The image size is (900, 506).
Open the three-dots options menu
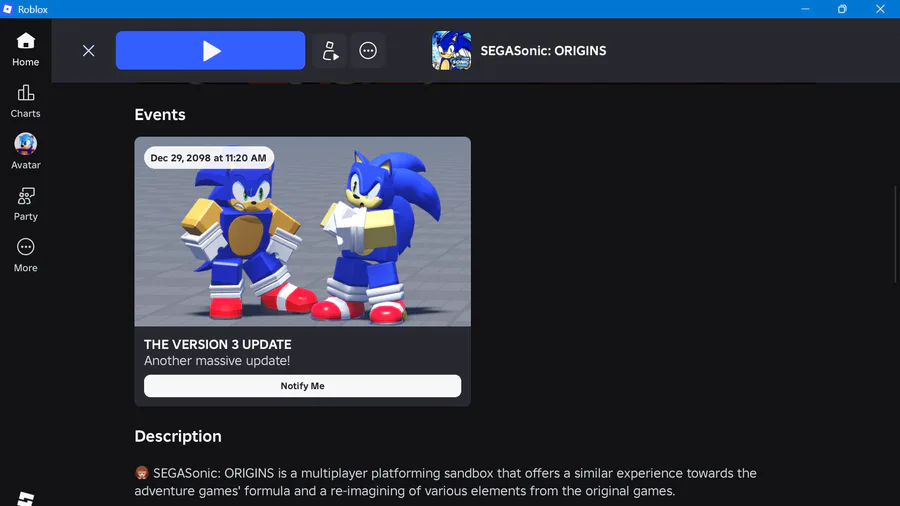(x=368, y=50)
